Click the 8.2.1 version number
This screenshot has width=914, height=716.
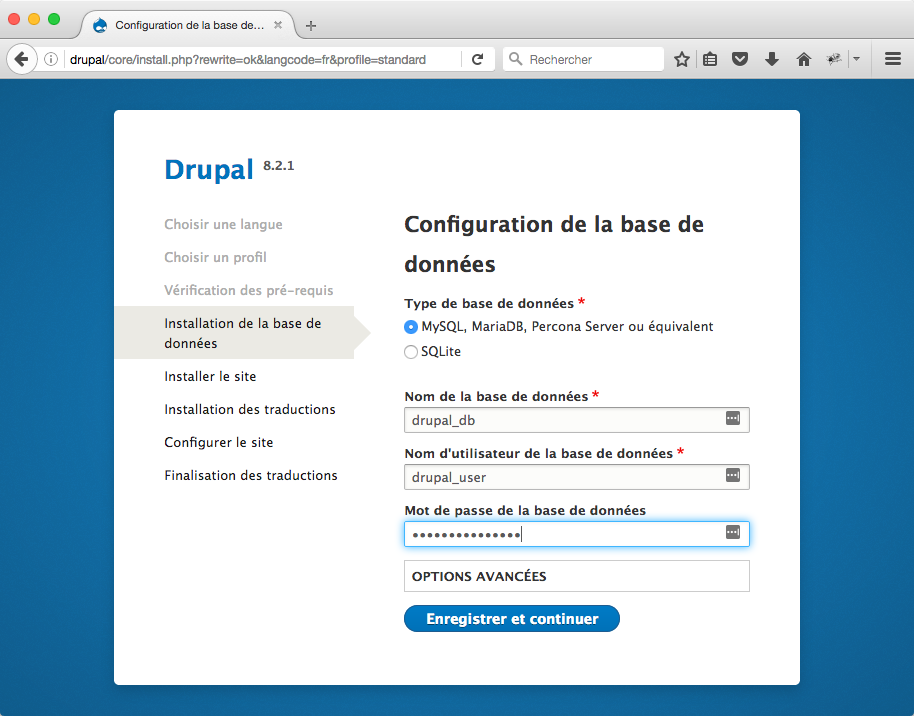pyautogui.click(x=279, y=166)
